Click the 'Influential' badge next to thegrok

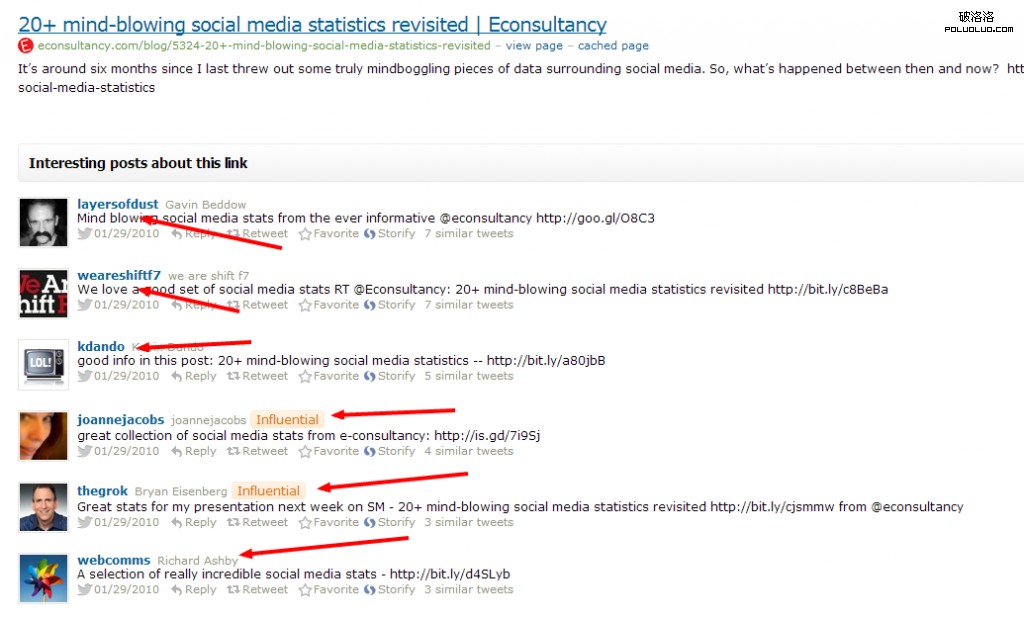(x=268, y=491)
